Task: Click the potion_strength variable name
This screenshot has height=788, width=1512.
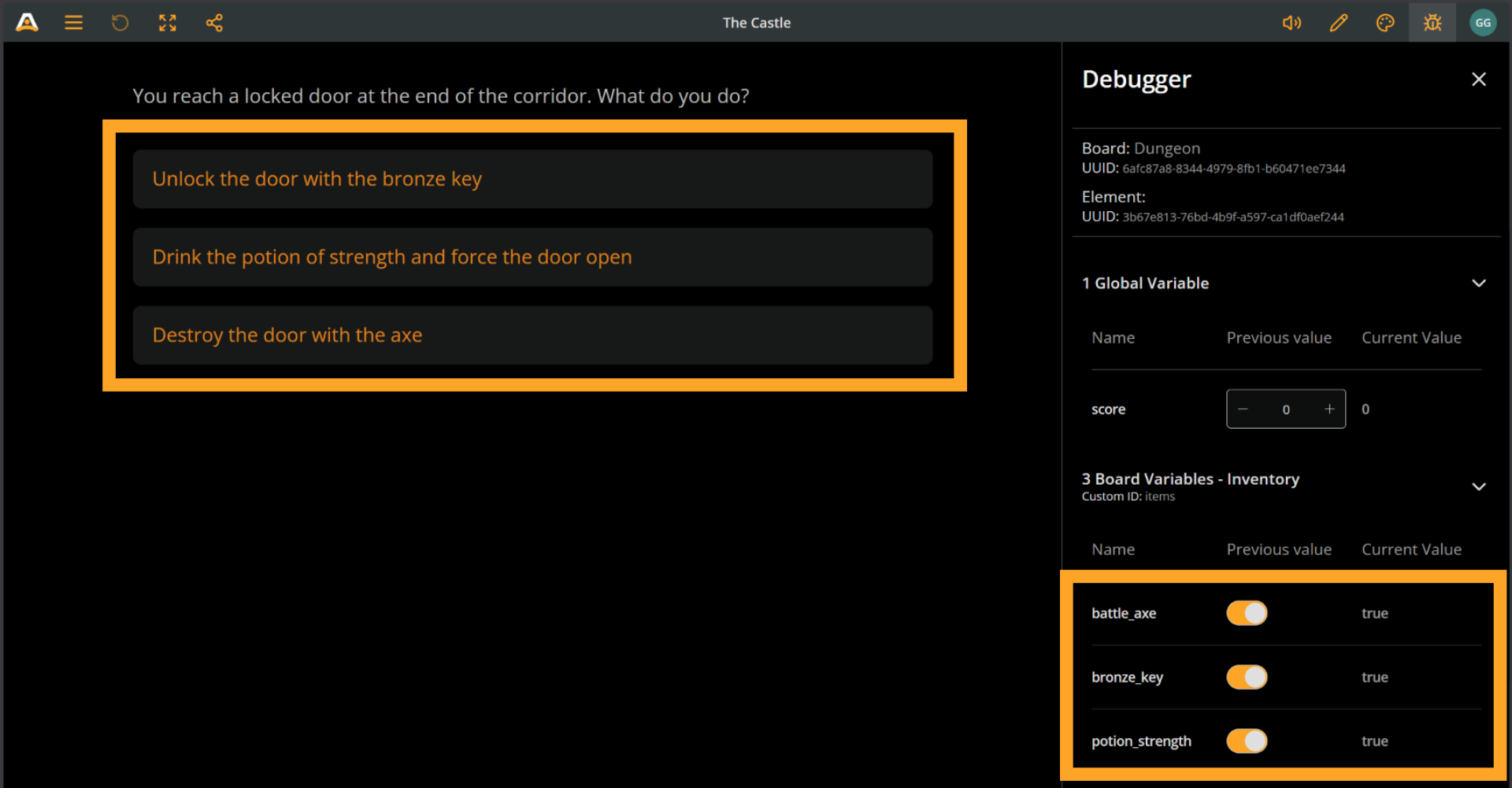Action: coord(1141,741)
